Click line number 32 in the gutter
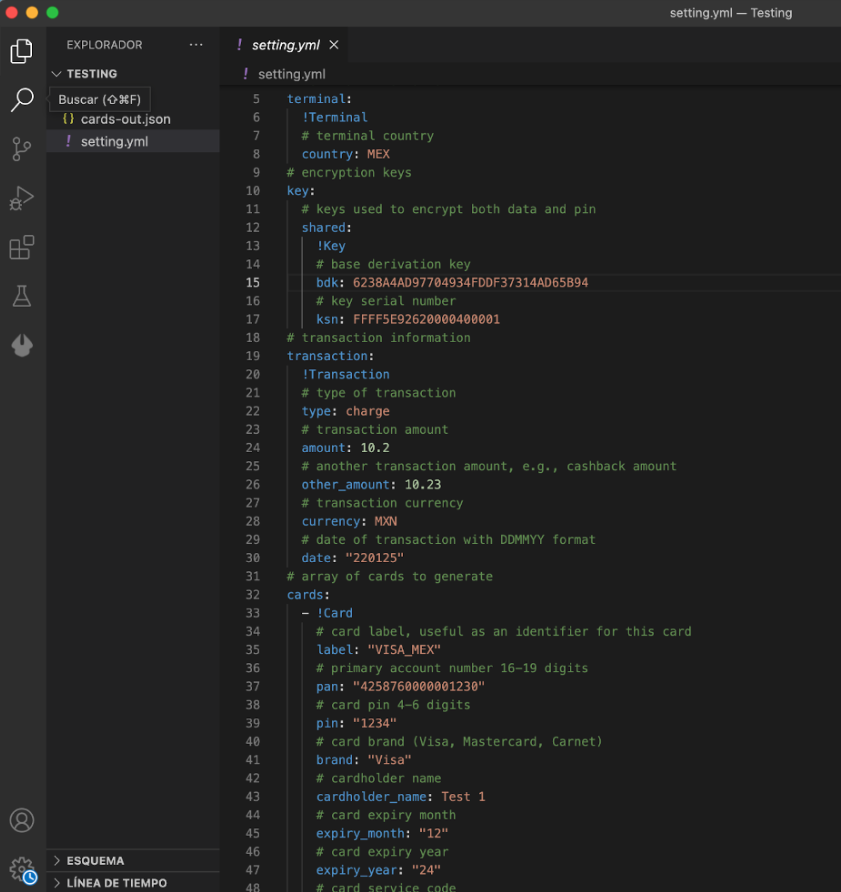 click(253, 594)
